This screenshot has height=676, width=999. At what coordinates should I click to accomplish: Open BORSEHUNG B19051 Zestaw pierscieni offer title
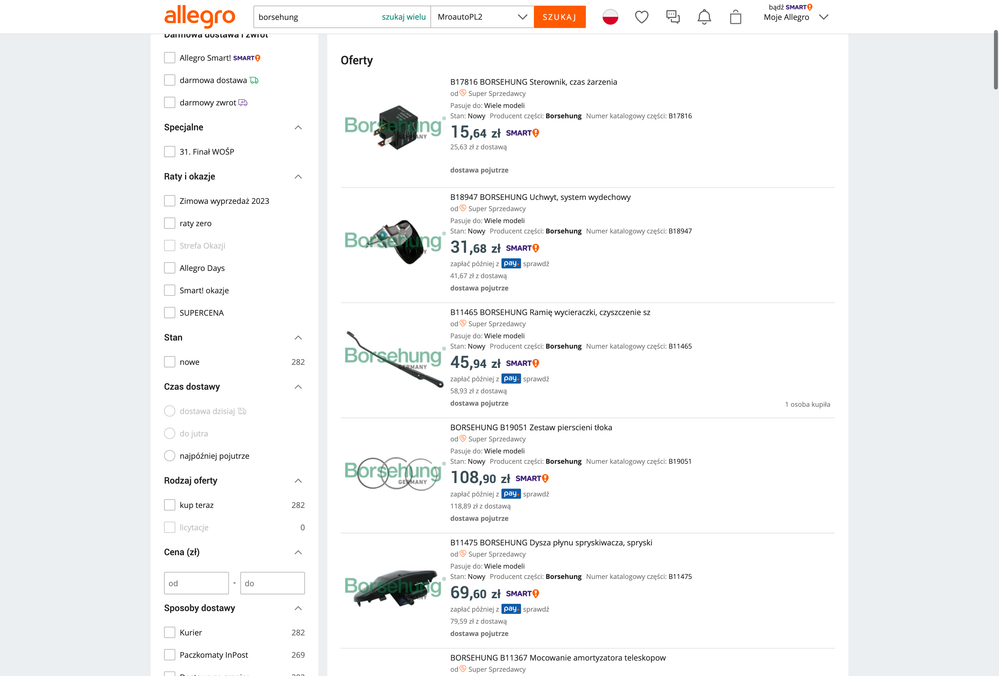tap(531, 428)
